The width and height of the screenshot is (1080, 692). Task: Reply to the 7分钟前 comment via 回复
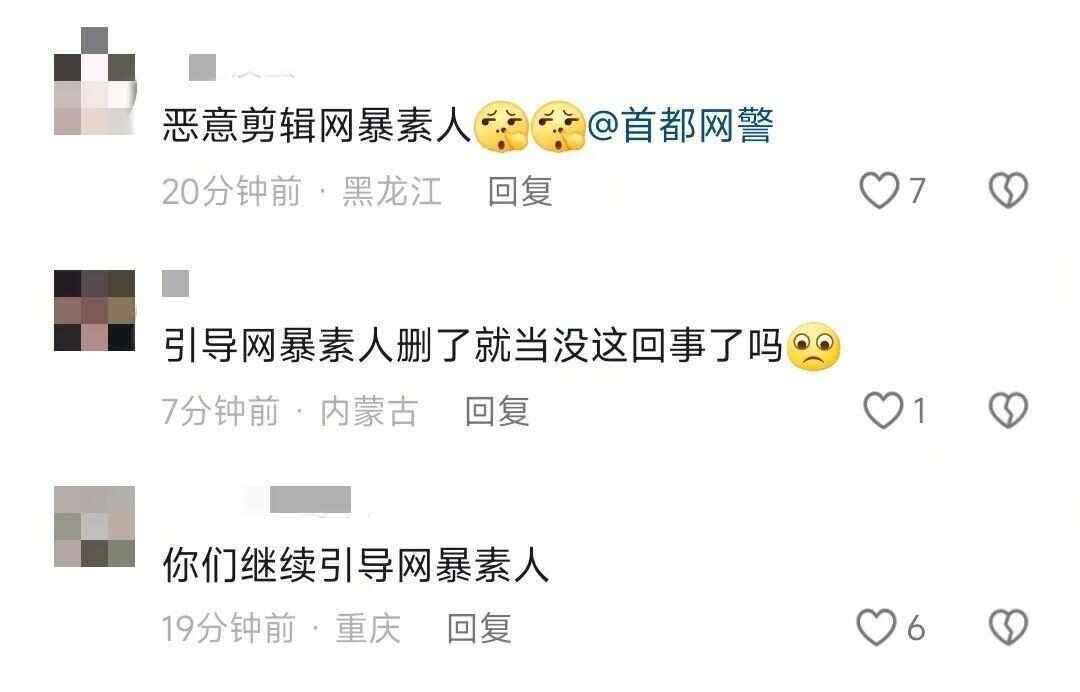pos(497,411)
